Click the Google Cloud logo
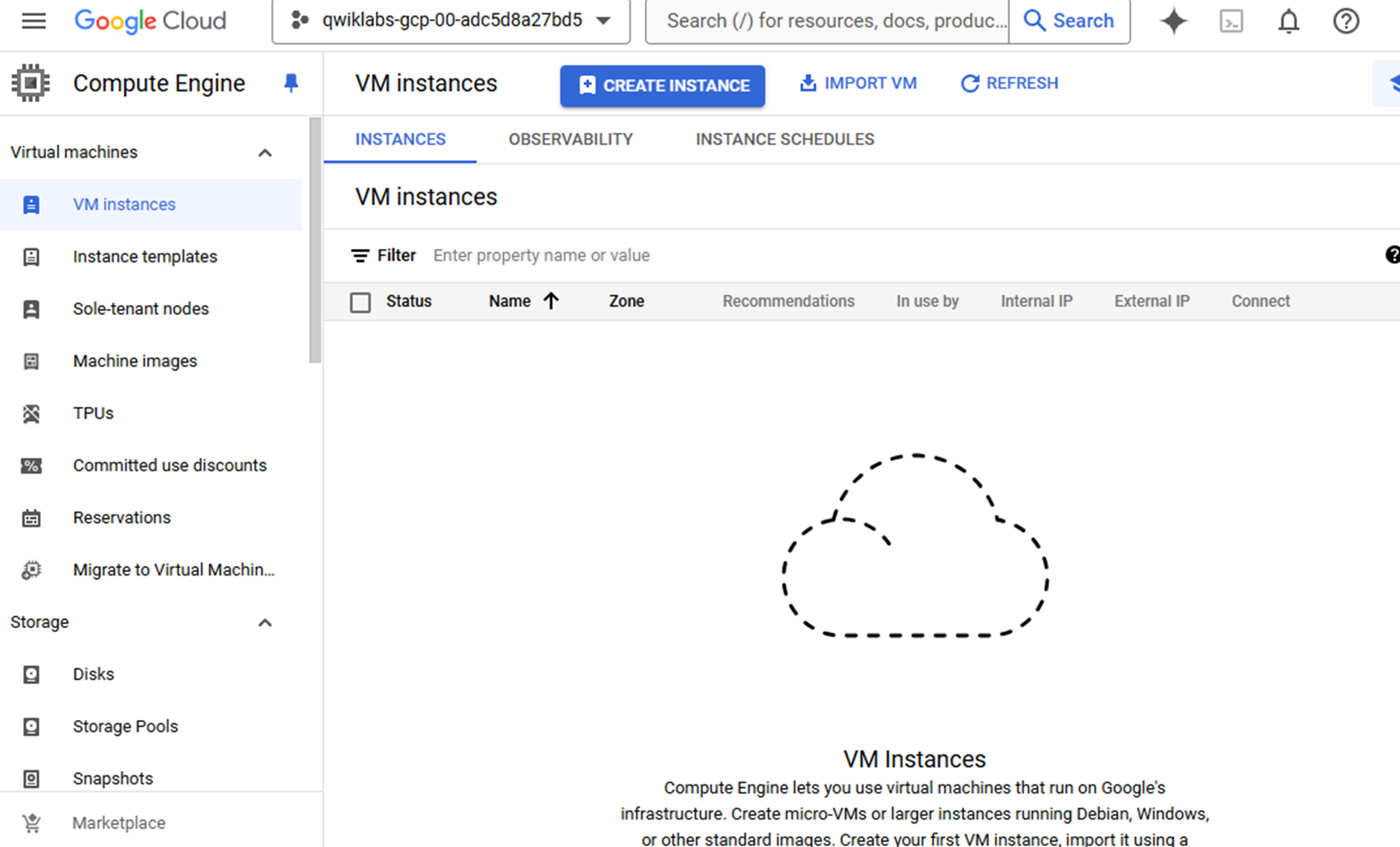This screenshot has height=847, width=1400. click(x=150, y=20)
